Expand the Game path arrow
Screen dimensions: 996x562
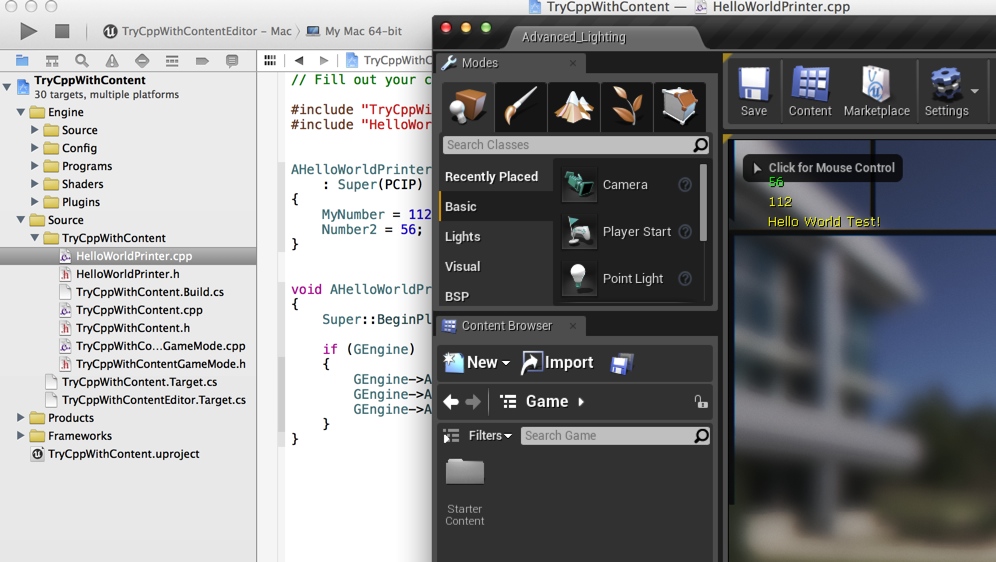[581, 401]
